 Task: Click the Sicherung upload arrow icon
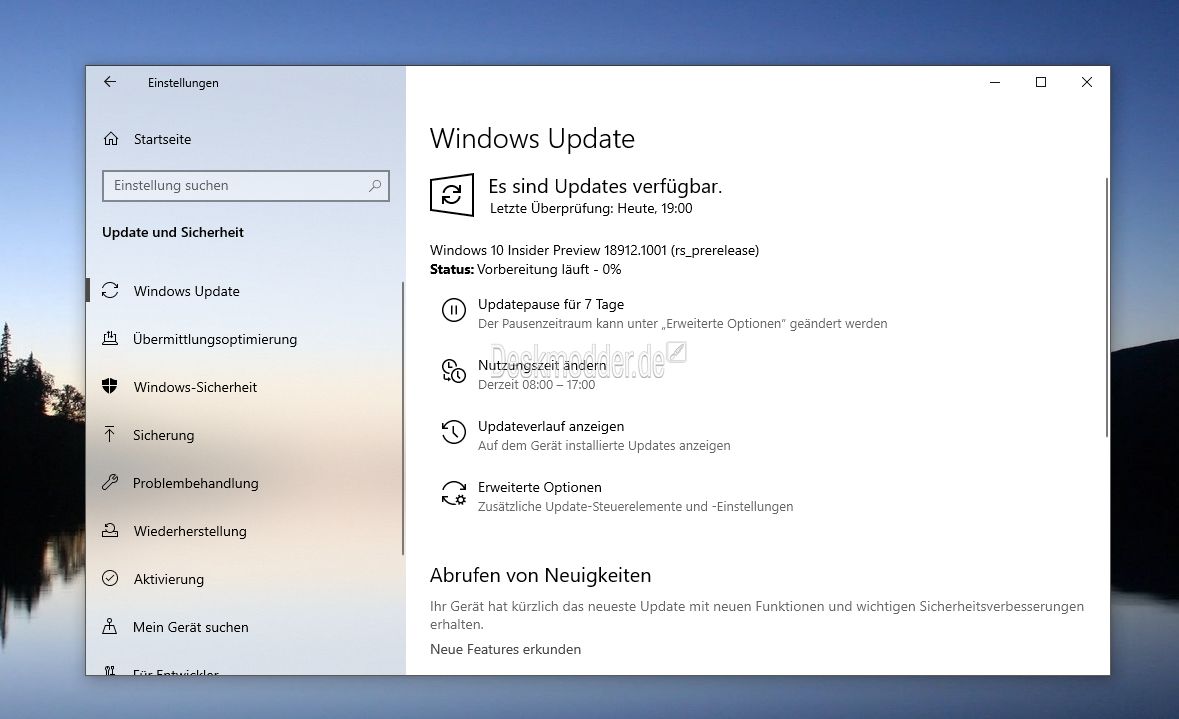pyautogui.click(x=110, y=434)
